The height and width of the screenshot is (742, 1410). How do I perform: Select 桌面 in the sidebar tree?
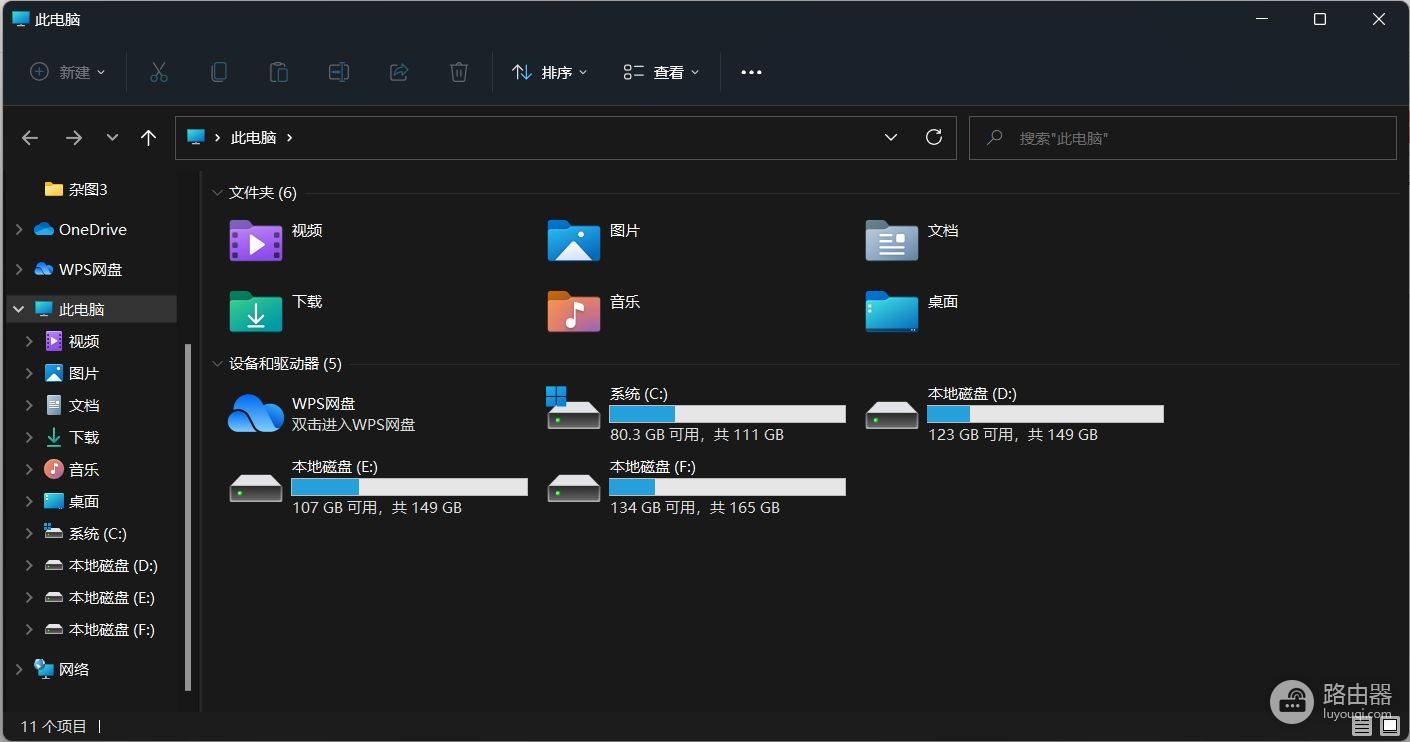pos(72,501)
